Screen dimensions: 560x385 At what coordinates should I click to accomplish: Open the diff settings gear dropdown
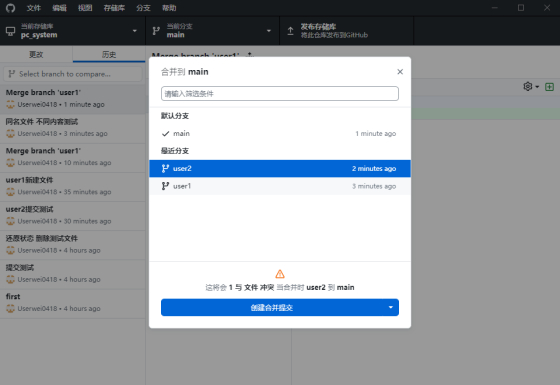tap(531, 86)
